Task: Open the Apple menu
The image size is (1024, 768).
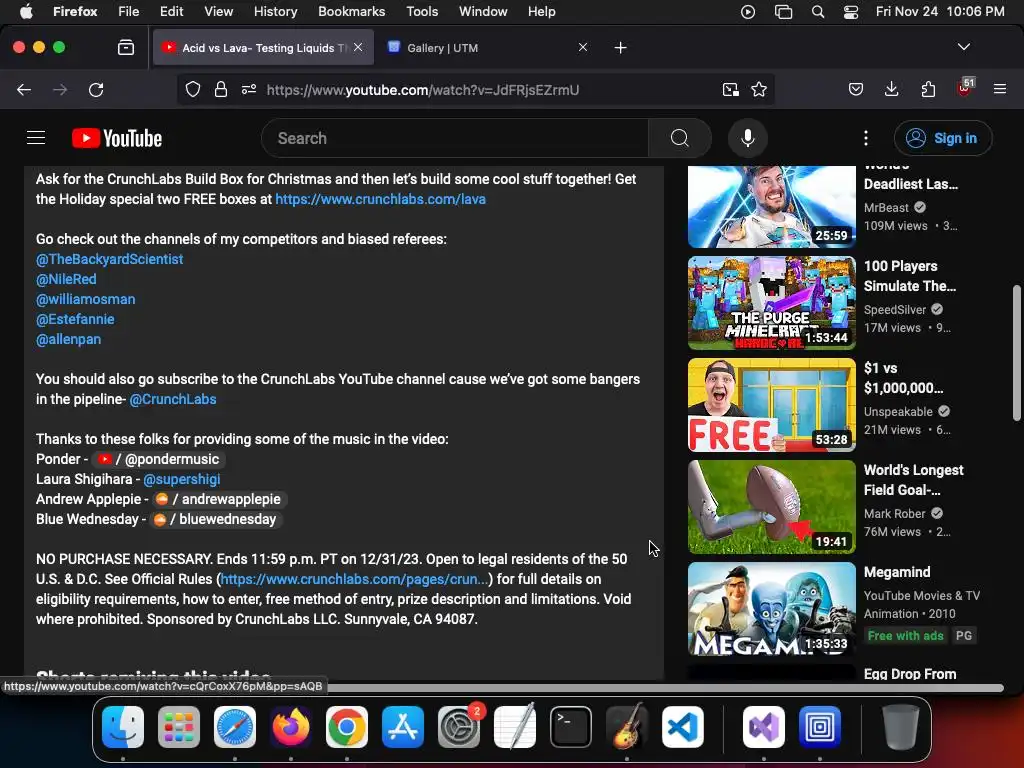Action: tap(26, 11)
